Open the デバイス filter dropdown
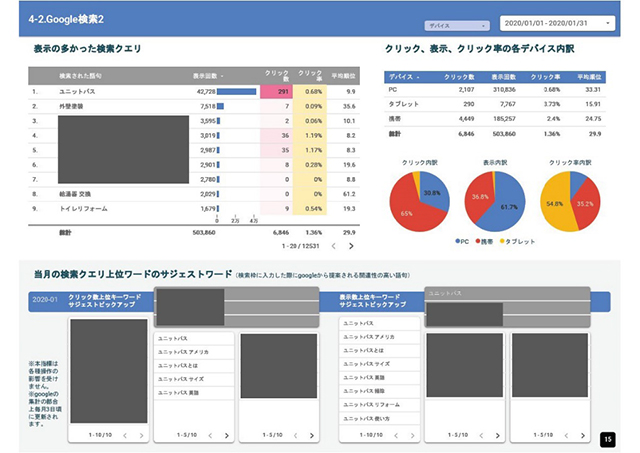Image resolution: width=640 pixels, height=453 pixels. (x=457, y=25)
